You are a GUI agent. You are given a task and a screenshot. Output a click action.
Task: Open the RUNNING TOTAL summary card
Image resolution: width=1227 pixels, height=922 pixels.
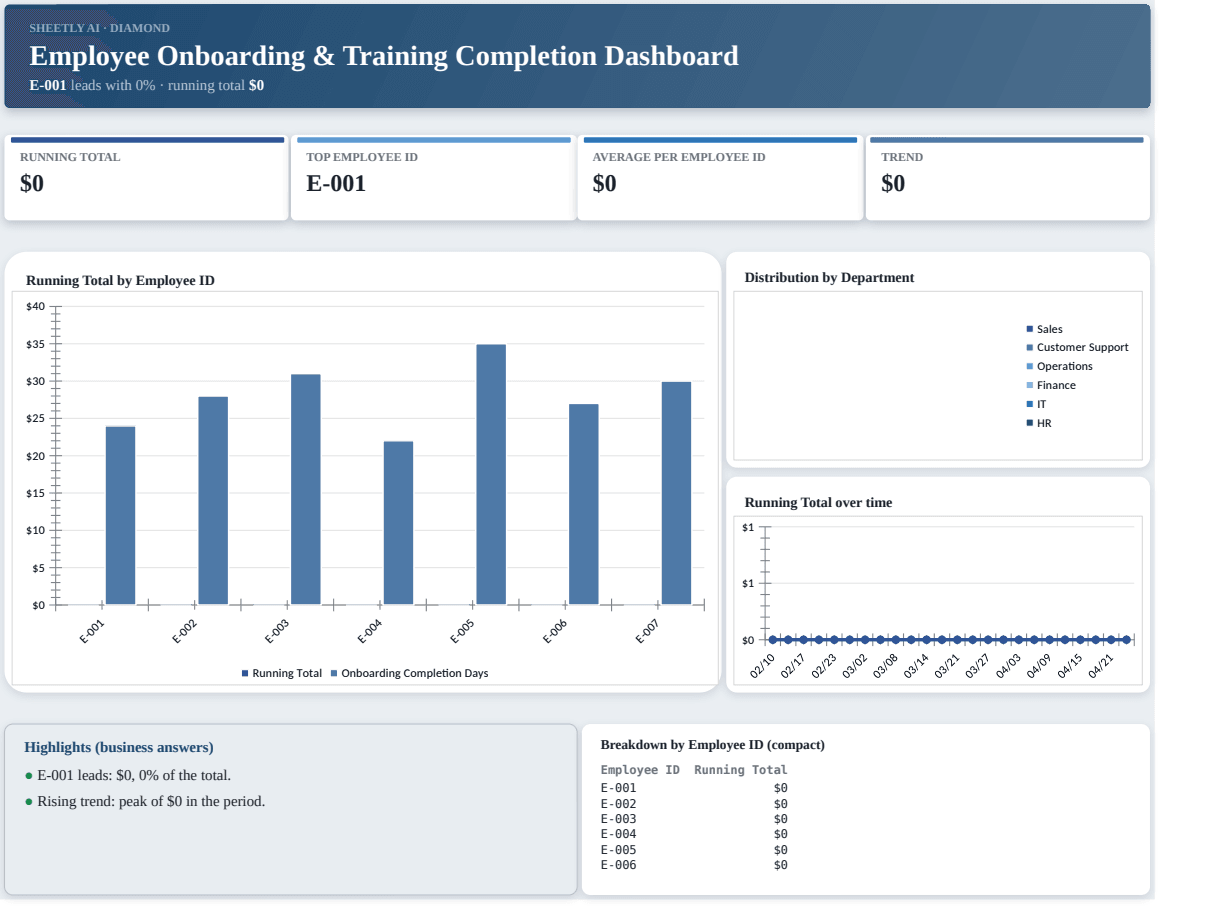tap(146, 178)
